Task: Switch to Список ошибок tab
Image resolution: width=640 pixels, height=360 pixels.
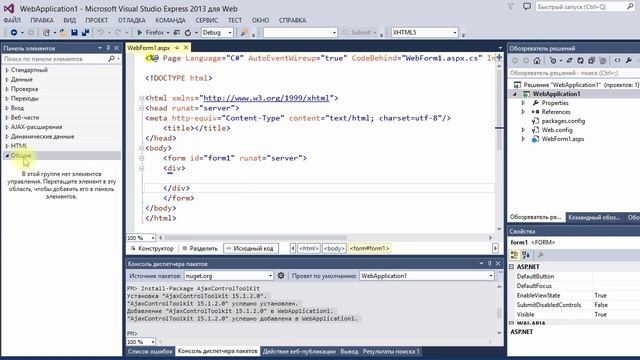Action: click(150, 351)
